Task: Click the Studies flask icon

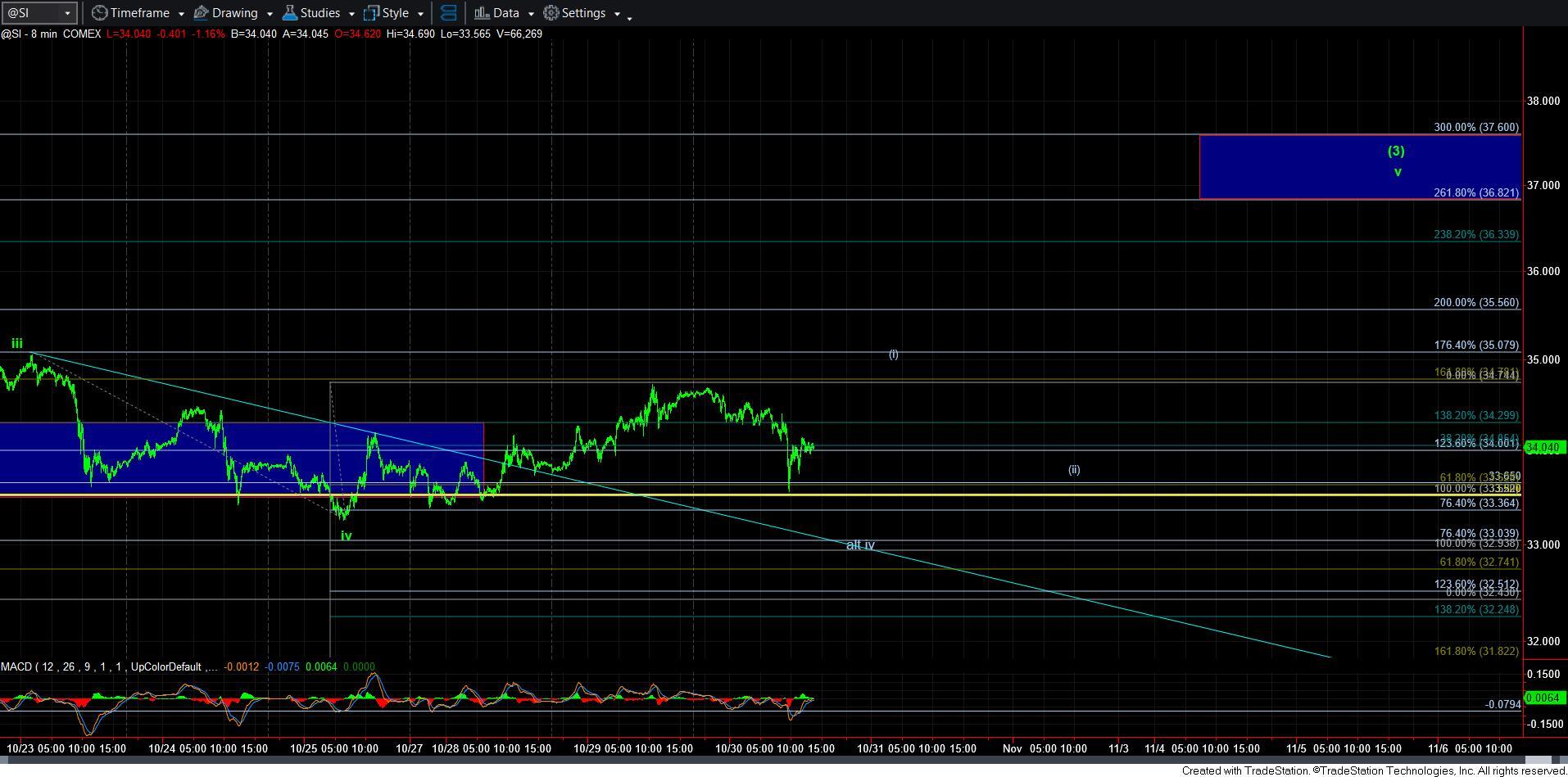Action: tap(289, 13)
